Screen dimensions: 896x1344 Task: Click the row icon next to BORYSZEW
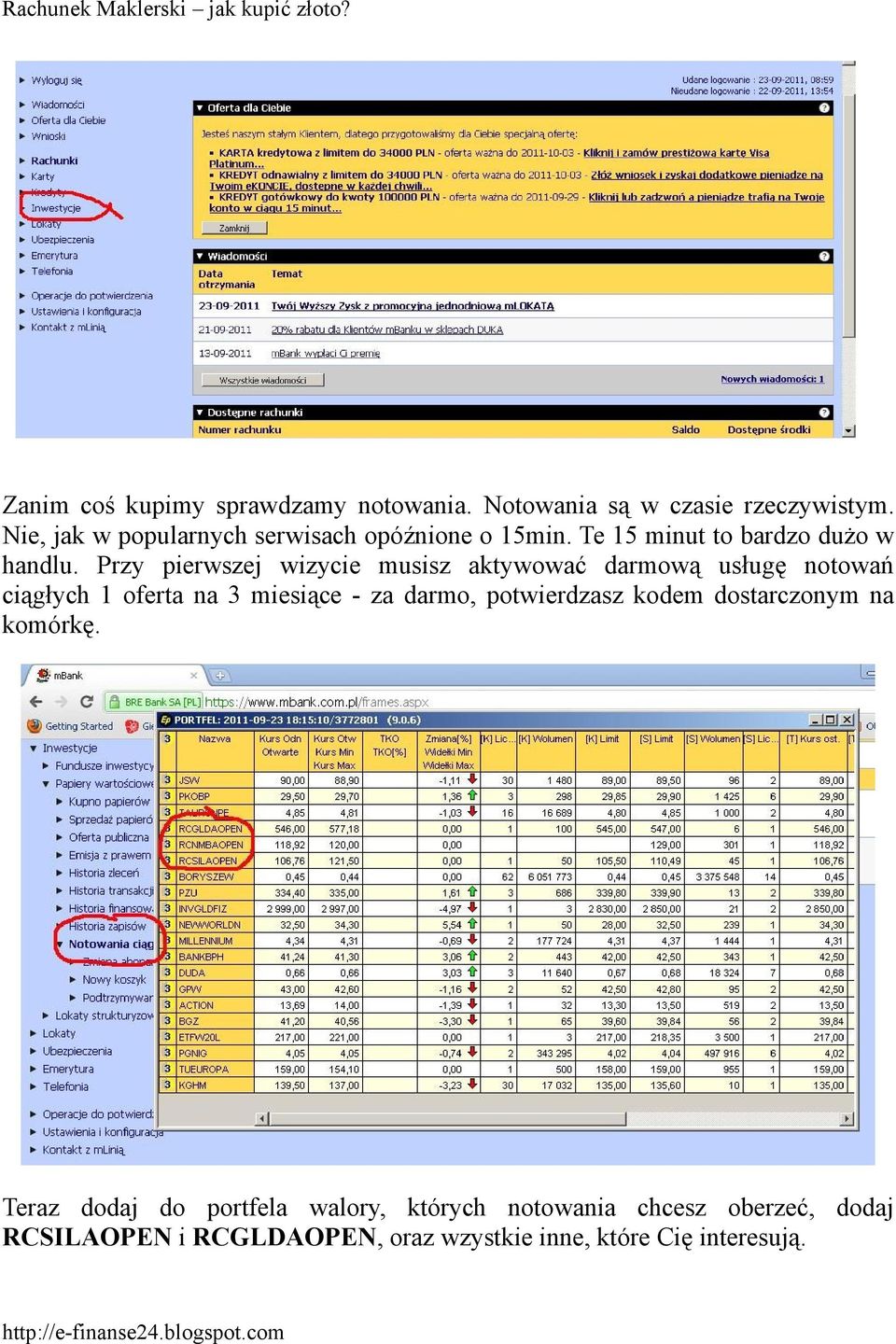(168, 876)
